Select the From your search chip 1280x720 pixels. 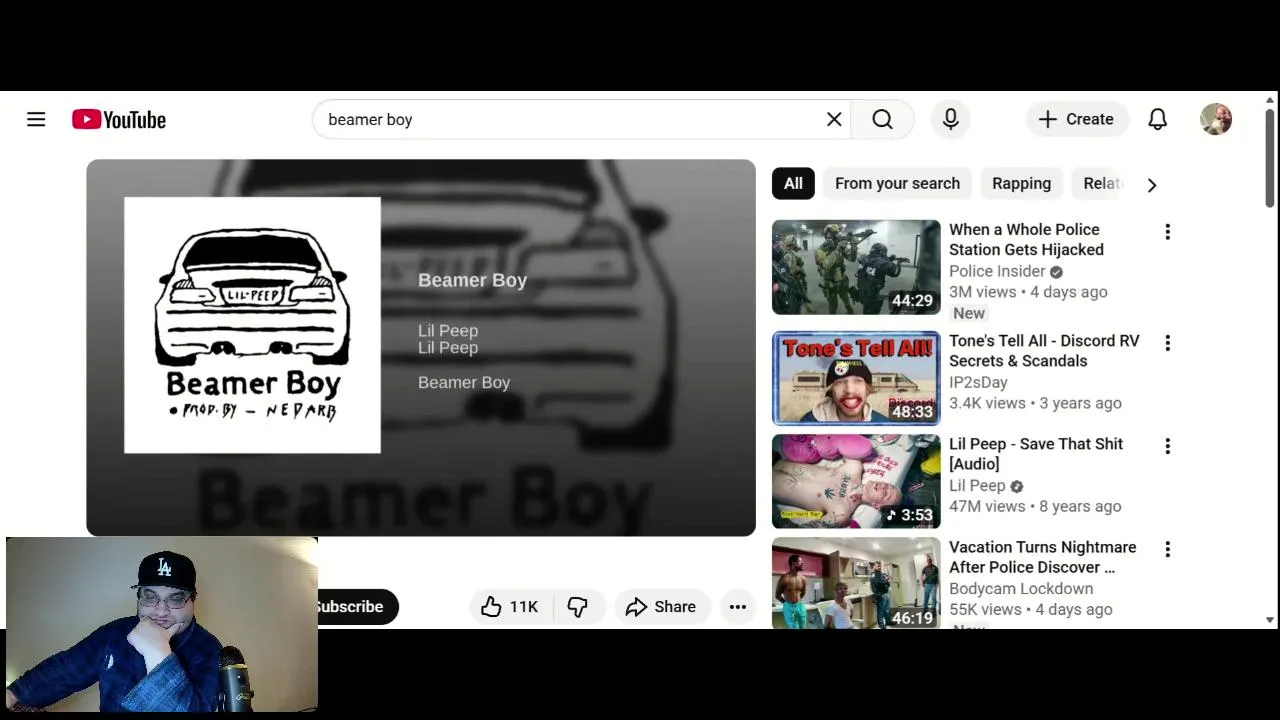click(x=897, y=183)
